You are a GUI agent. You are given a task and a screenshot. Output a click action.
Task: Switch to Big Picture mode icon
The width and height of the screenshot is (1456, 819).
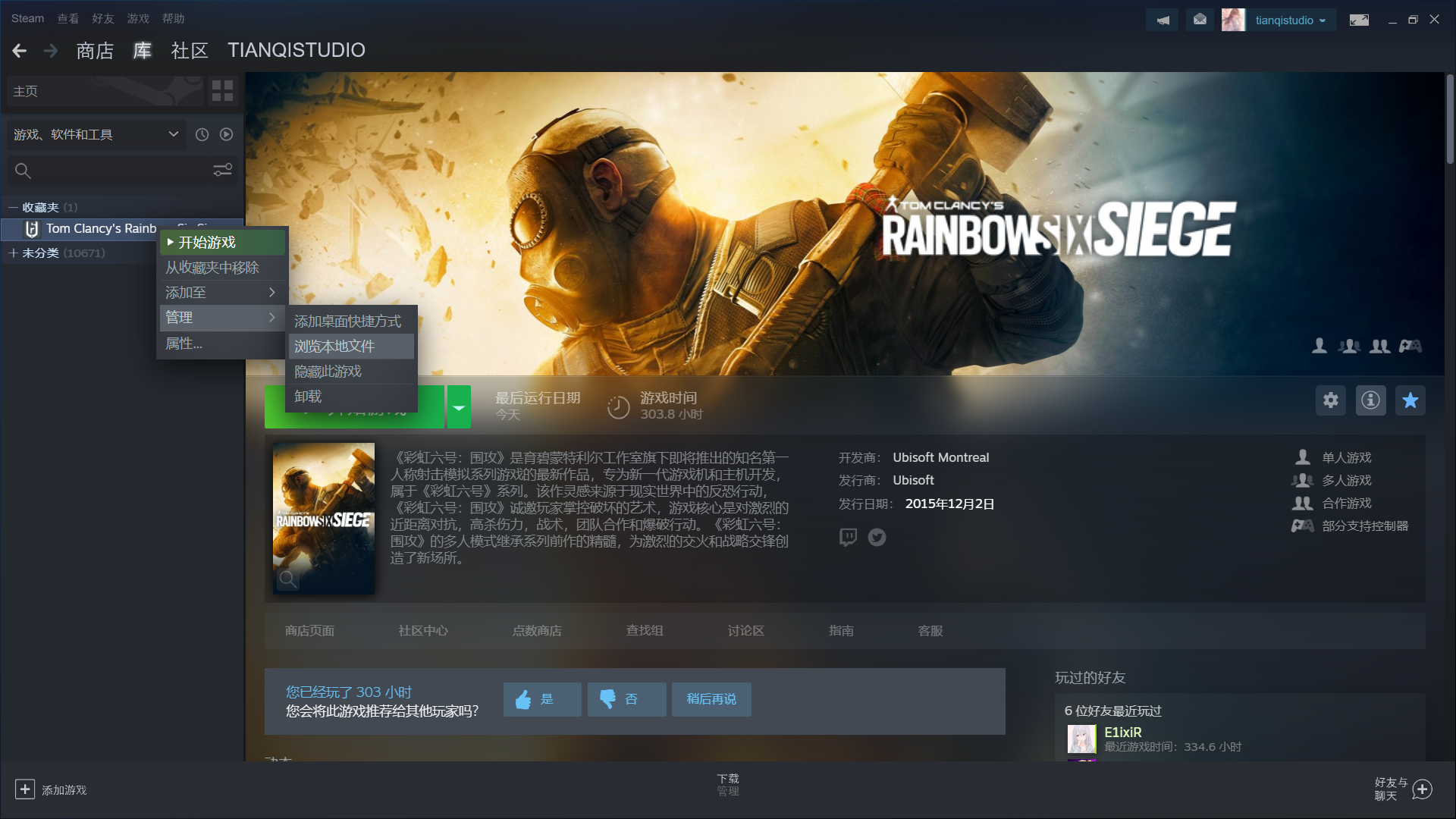point(1359,20)
